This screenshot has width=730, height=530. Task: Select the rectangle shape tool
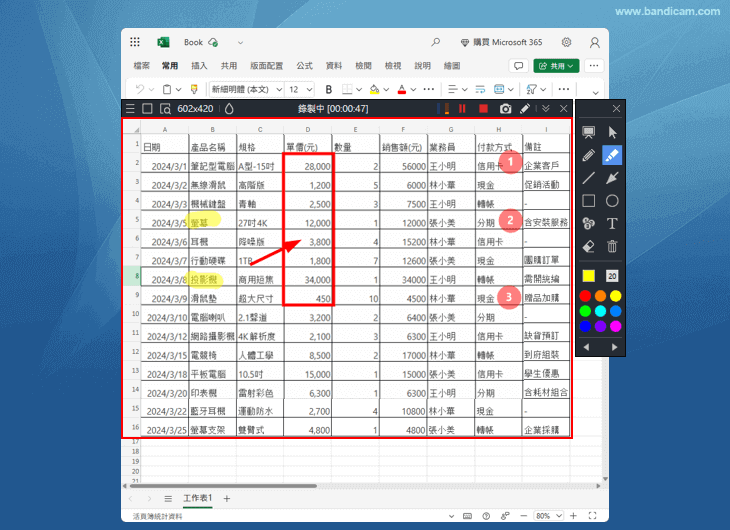point(588,201)
